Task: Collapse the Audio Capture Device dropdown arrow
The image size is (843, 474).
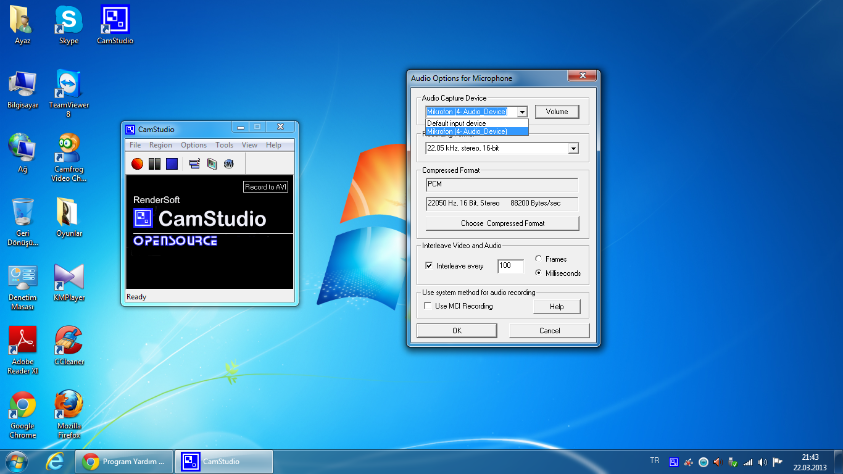Action: 522,112
